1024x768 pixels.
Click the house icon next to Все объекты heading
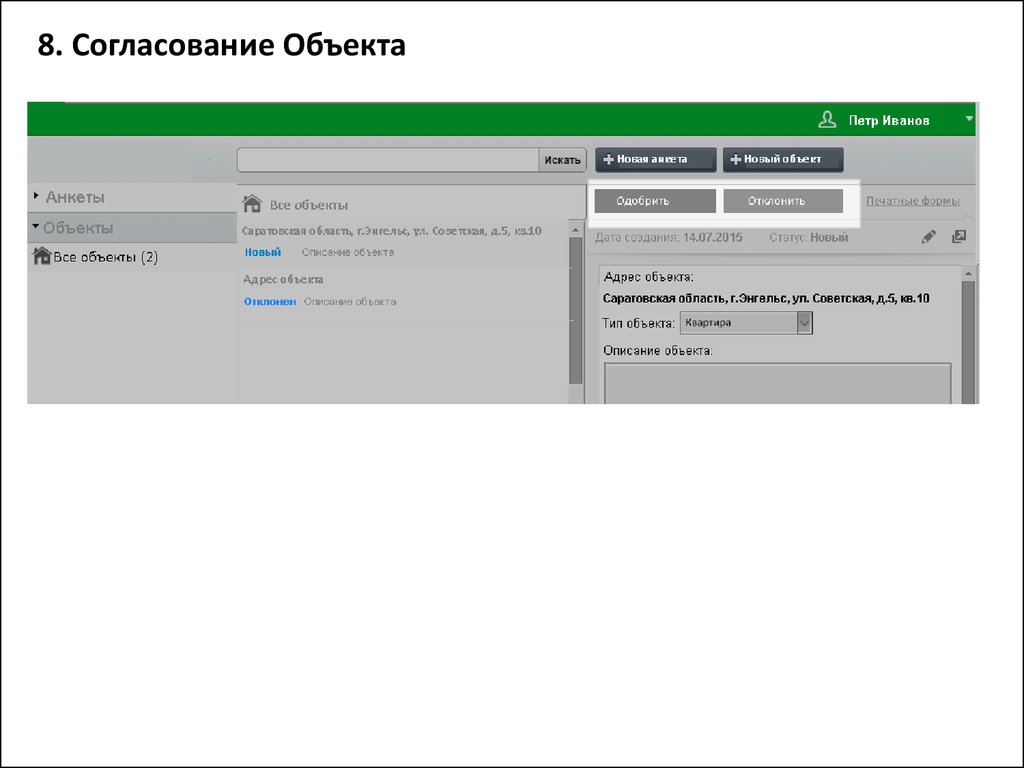click(252, 204)
